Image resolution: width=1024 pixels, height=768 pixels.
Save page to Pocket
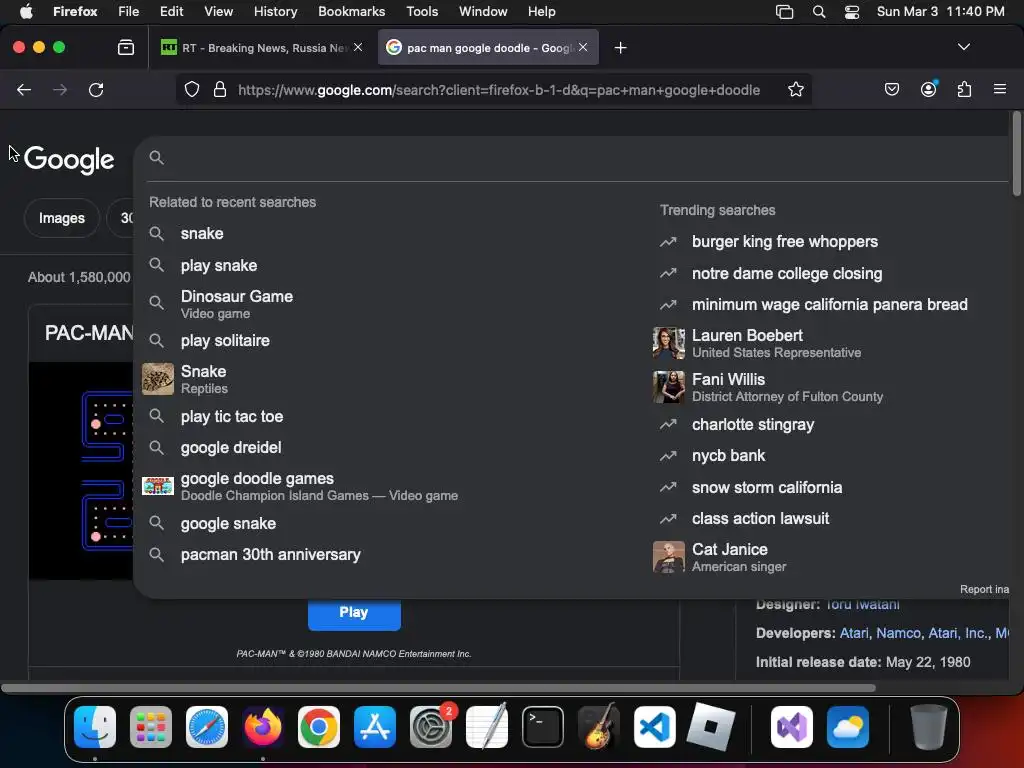(891, 89)
